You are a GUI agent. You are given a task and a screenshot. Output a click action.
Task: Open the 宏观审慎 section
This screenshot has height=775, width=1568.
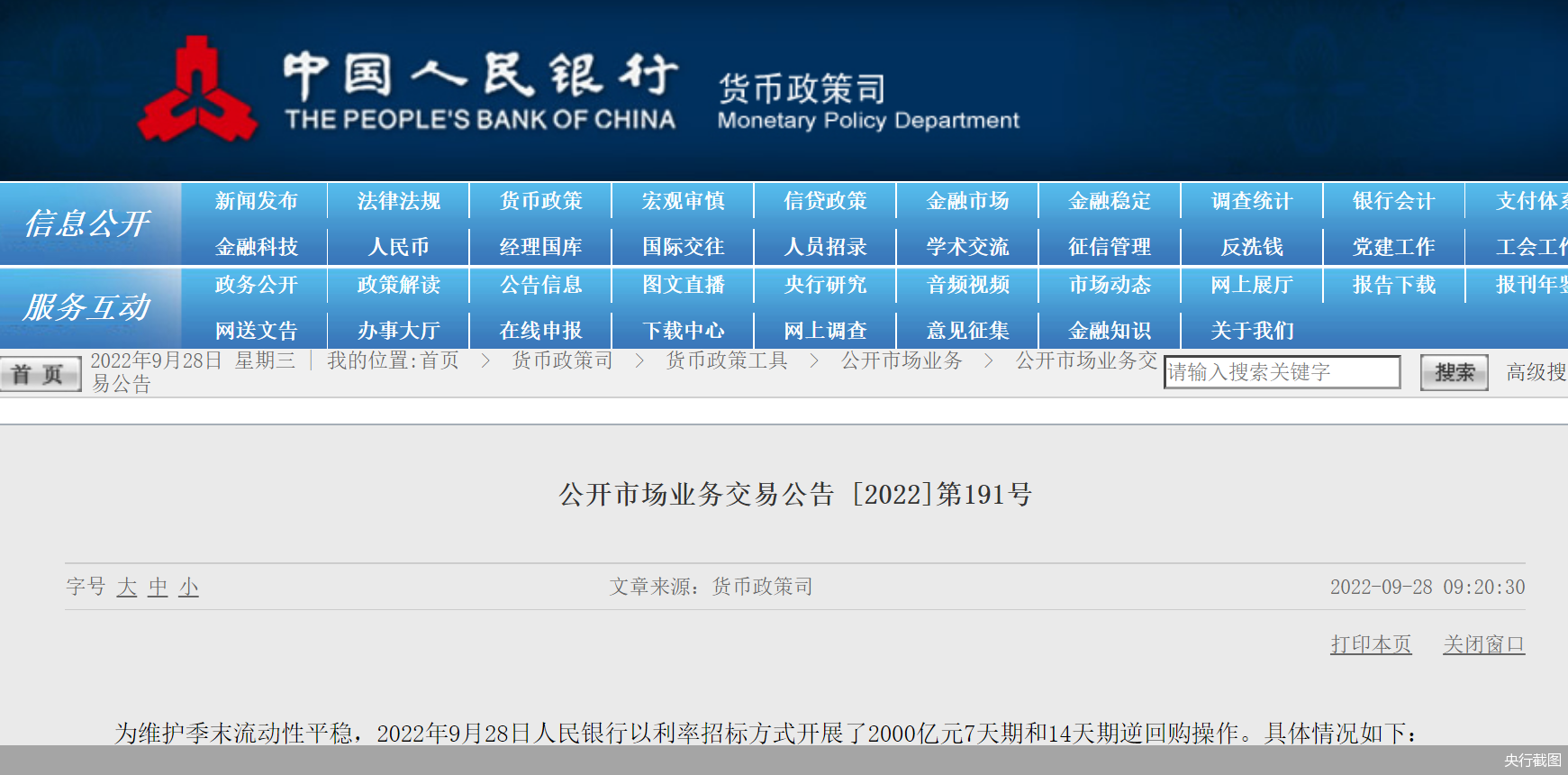[x=683, y=201]
